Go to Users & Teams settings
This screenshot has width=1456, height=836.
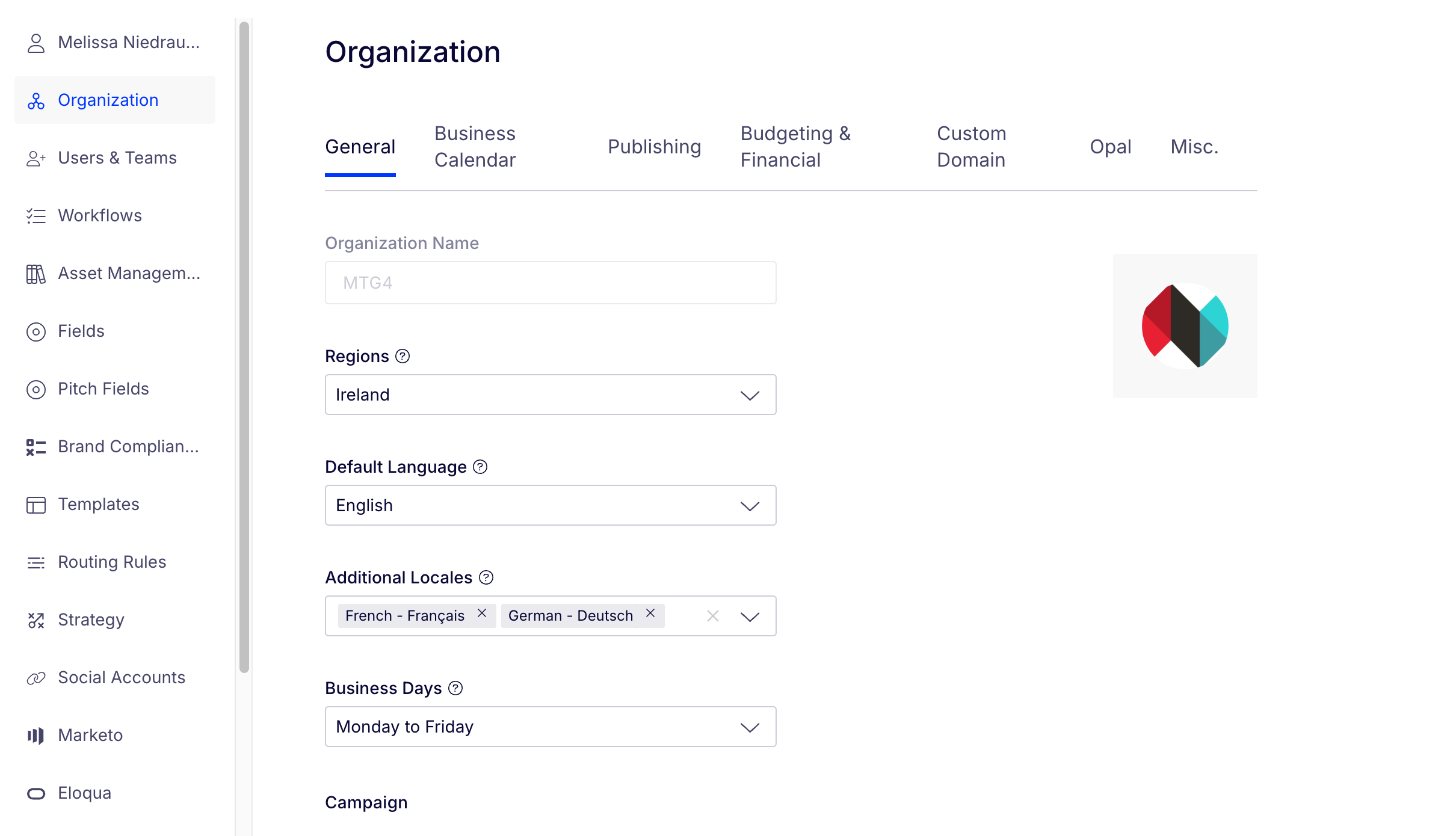[x=115, y=158]
